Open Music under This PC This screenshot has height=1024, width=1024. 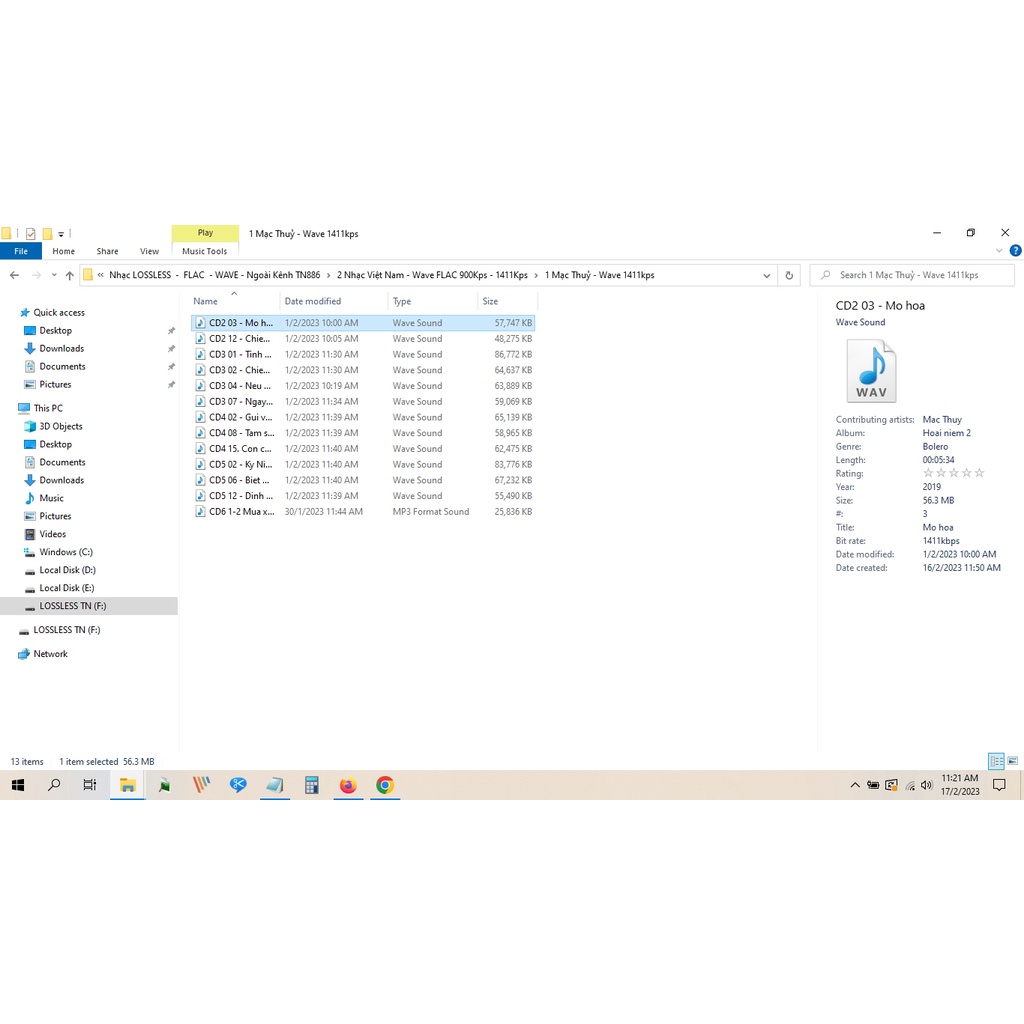pyautogui.click(x=52, y=498)
